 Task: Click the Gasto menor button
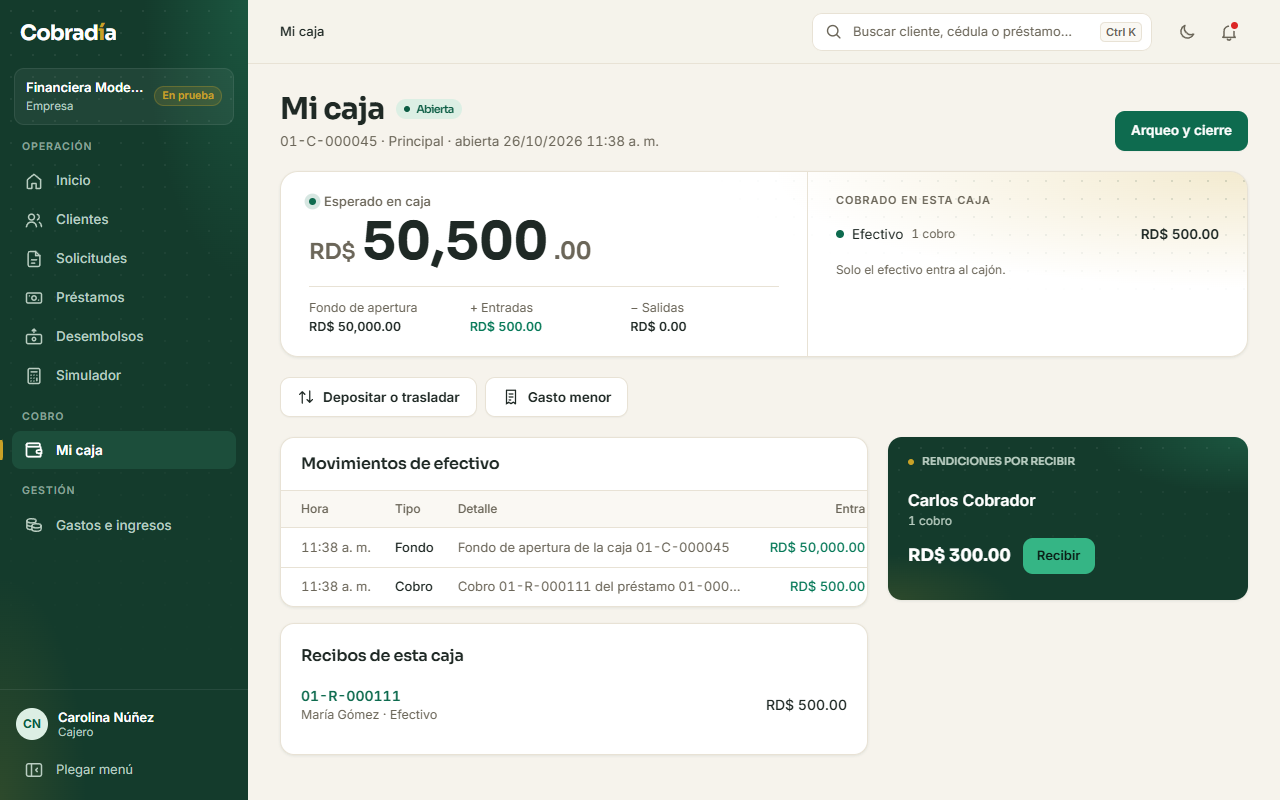point(556,397)
